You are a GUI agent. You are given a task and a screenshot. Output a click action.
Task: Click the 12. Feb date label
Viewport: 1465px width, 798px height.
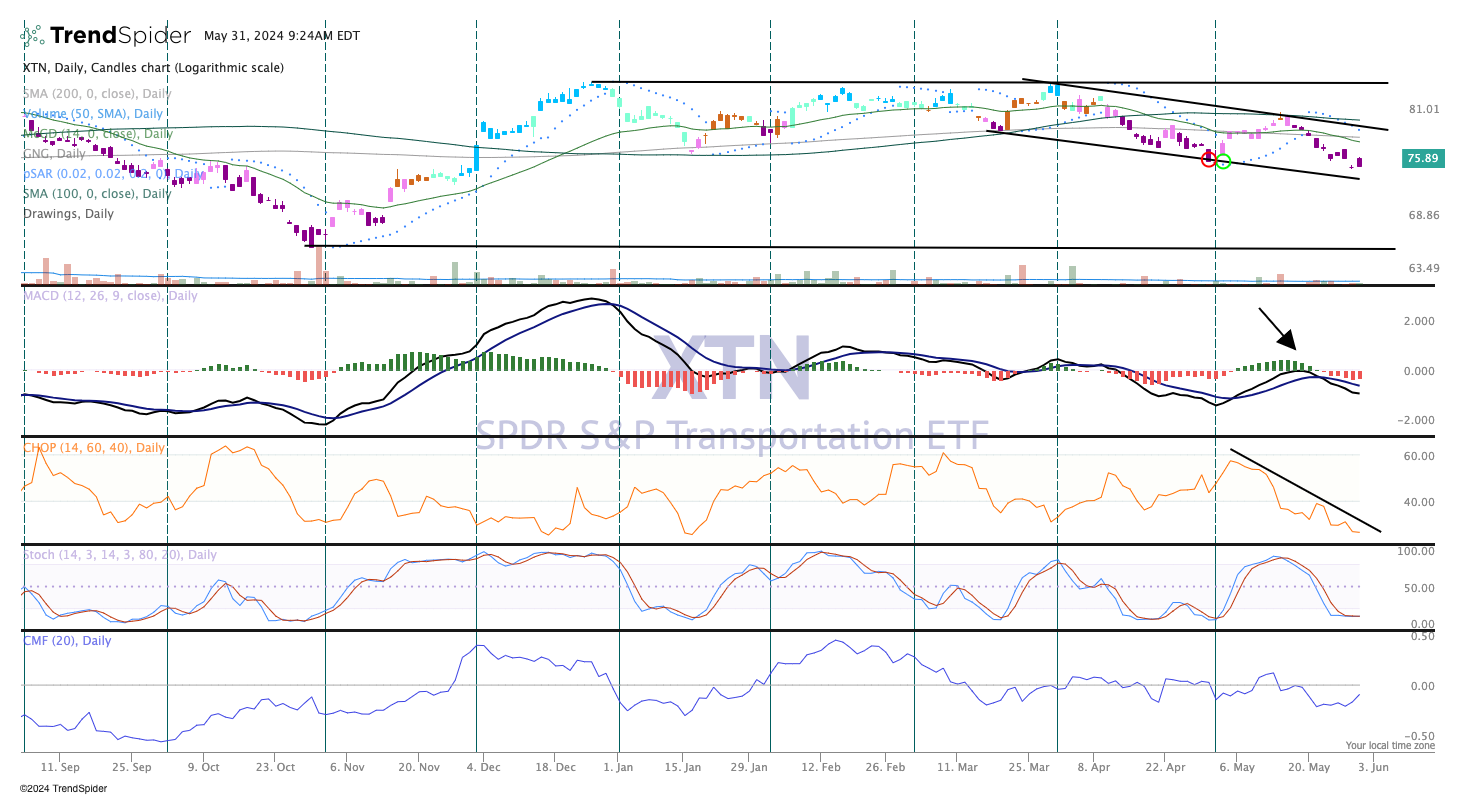[820, 767]
